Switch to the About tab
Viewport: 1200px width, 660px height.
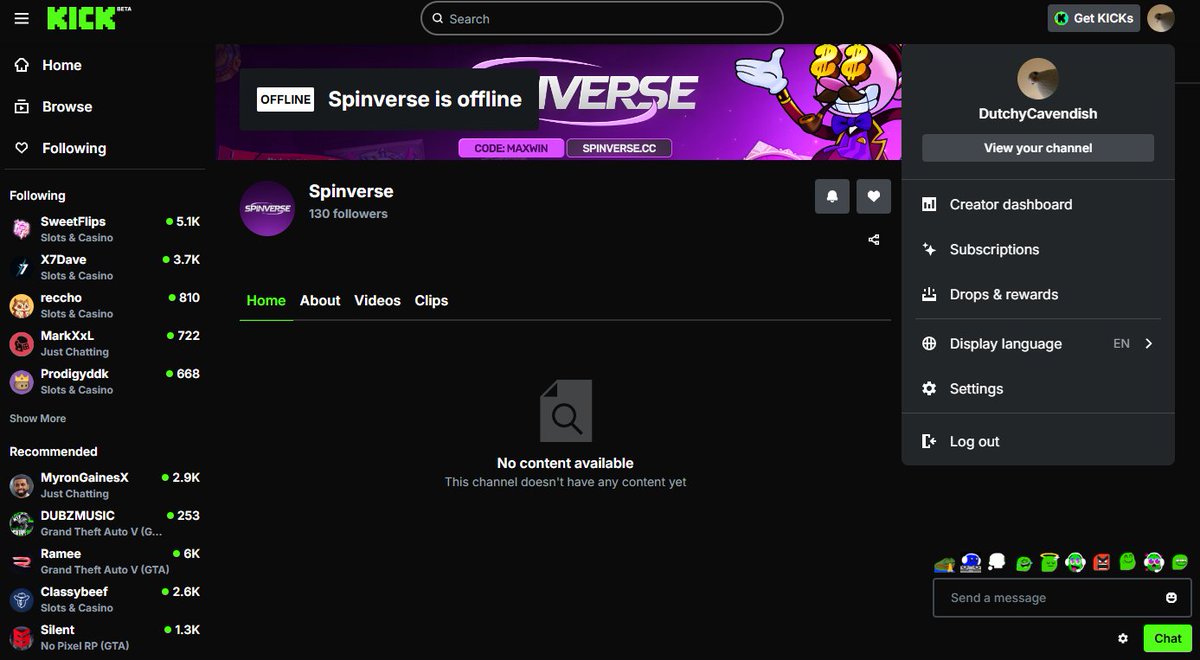(320, 300)
